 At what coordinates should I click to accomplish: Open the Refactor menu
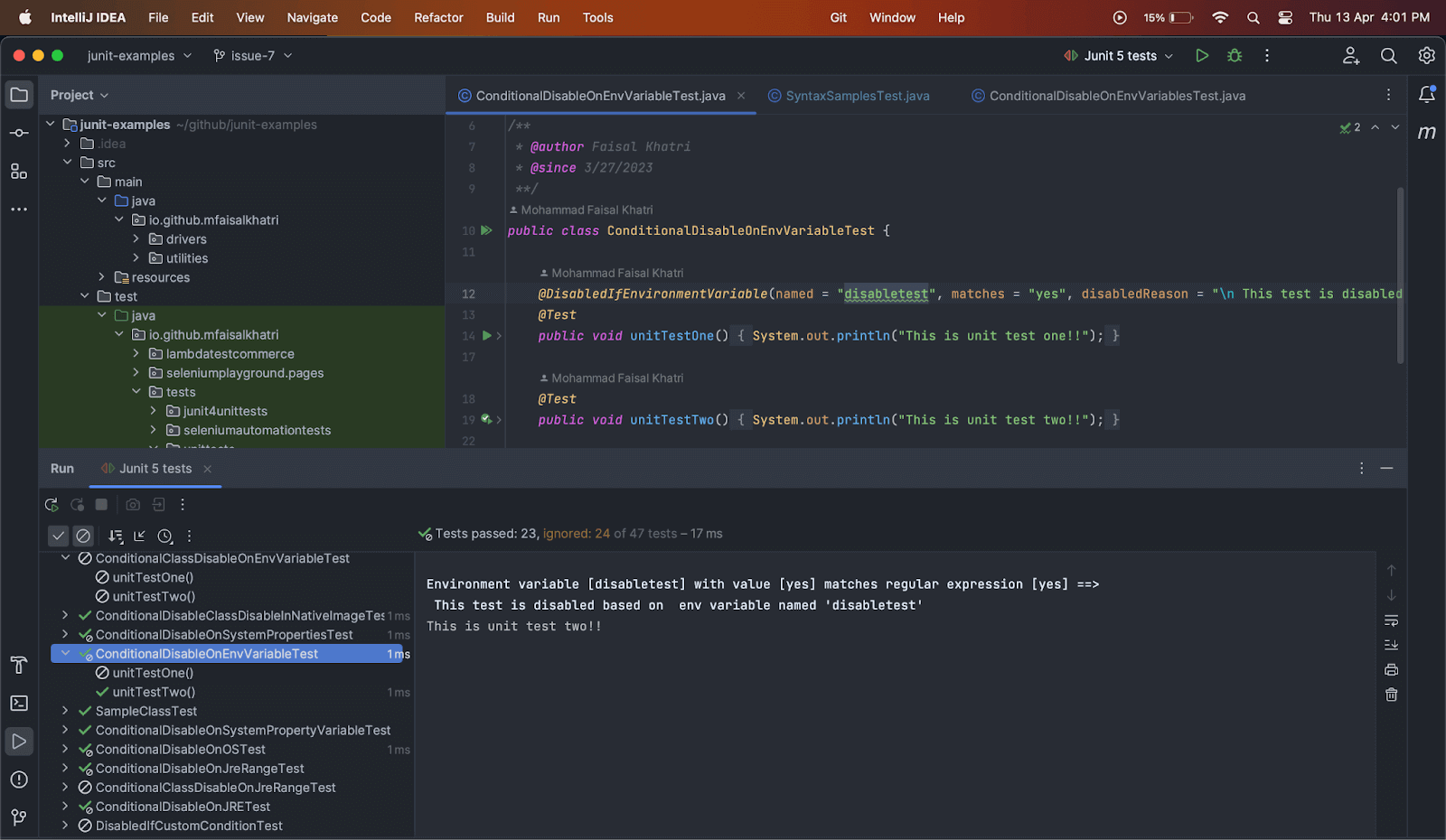[x=438, y=17]
